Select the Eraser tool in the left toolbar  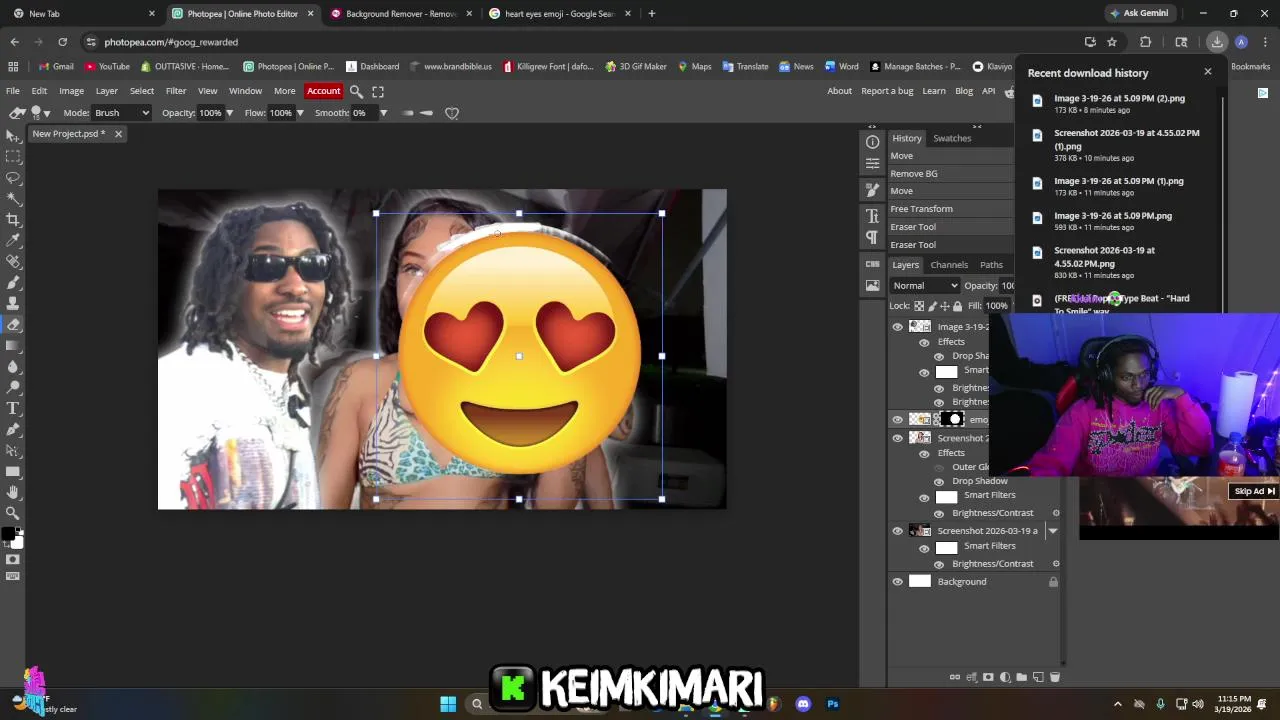[x=13, y=325]
